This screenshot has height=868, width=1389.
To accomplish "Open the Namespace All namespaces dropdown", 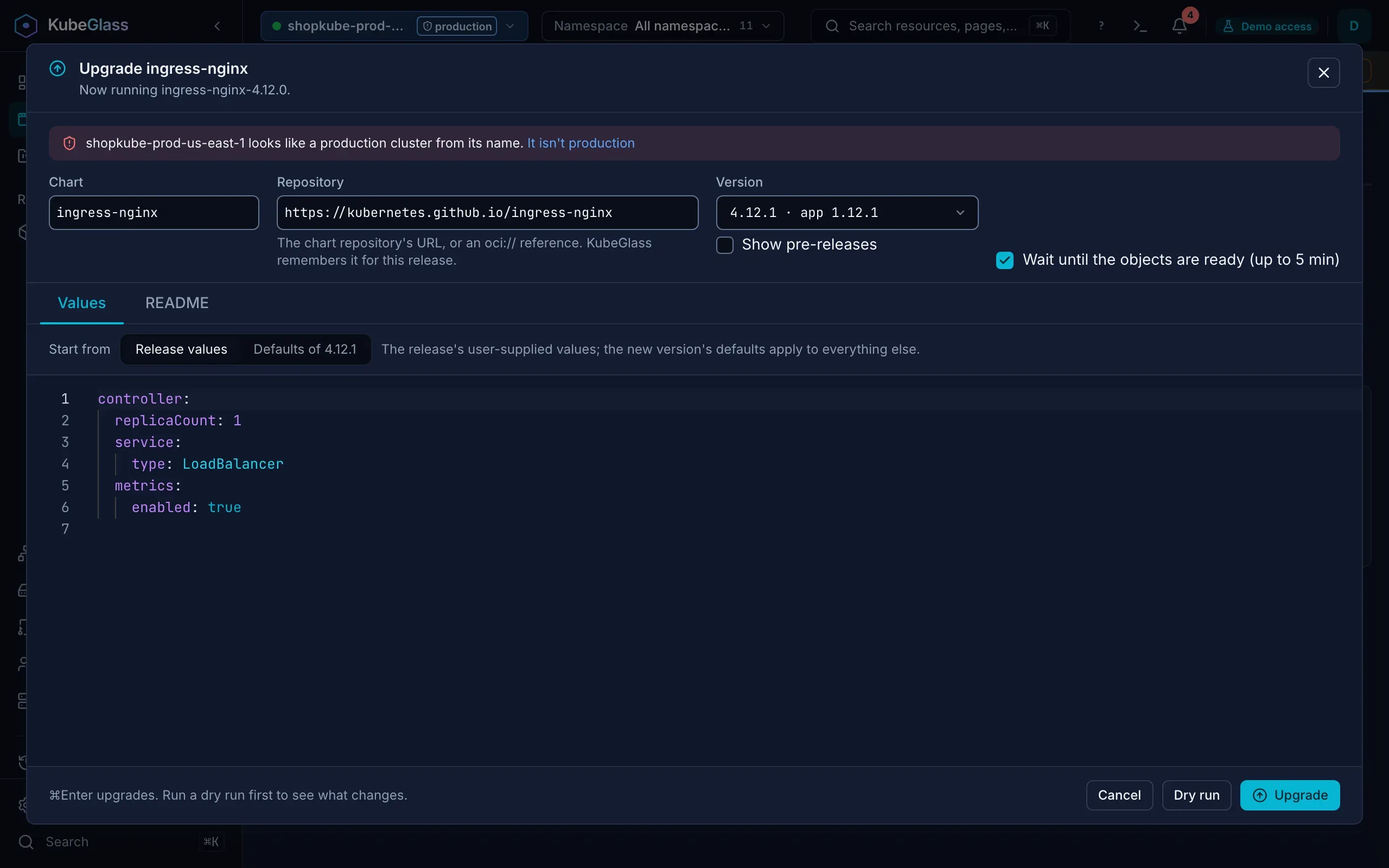I will (662, 26).
